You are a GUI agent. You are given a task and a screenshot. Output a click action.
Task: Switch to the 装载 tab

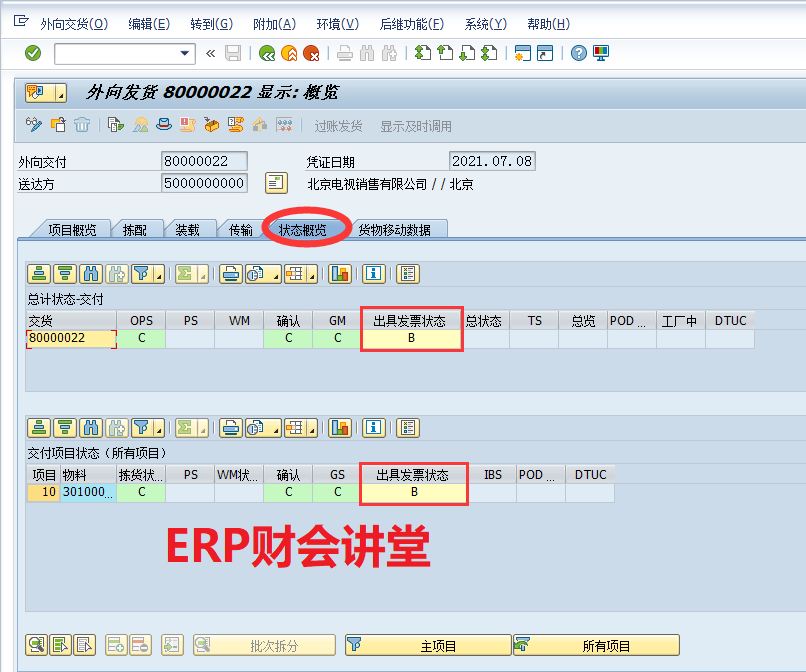190,228
